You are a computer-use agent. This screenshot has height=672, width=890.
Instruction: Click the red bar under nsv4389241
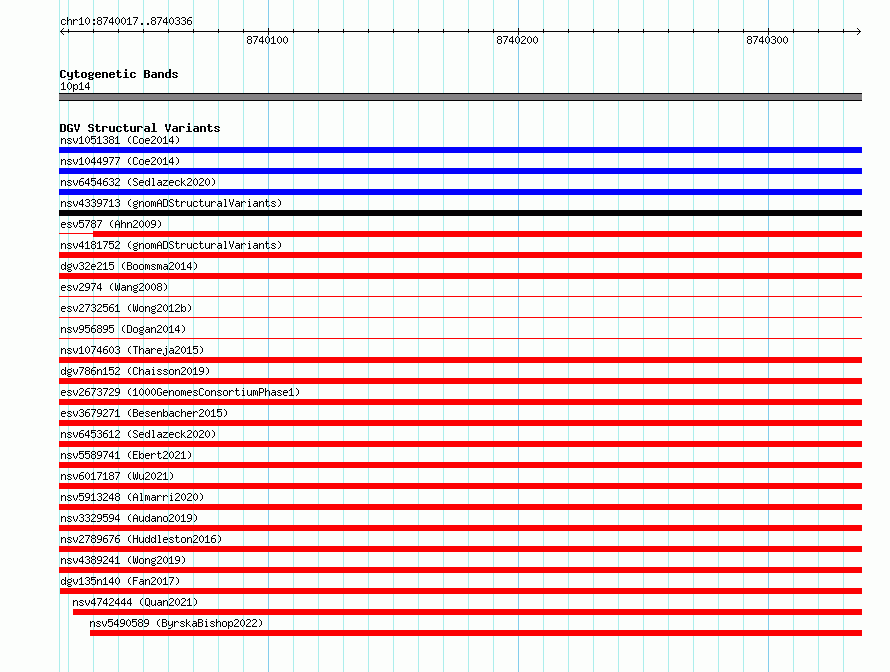pyautogui.click(x=460, y=570)
